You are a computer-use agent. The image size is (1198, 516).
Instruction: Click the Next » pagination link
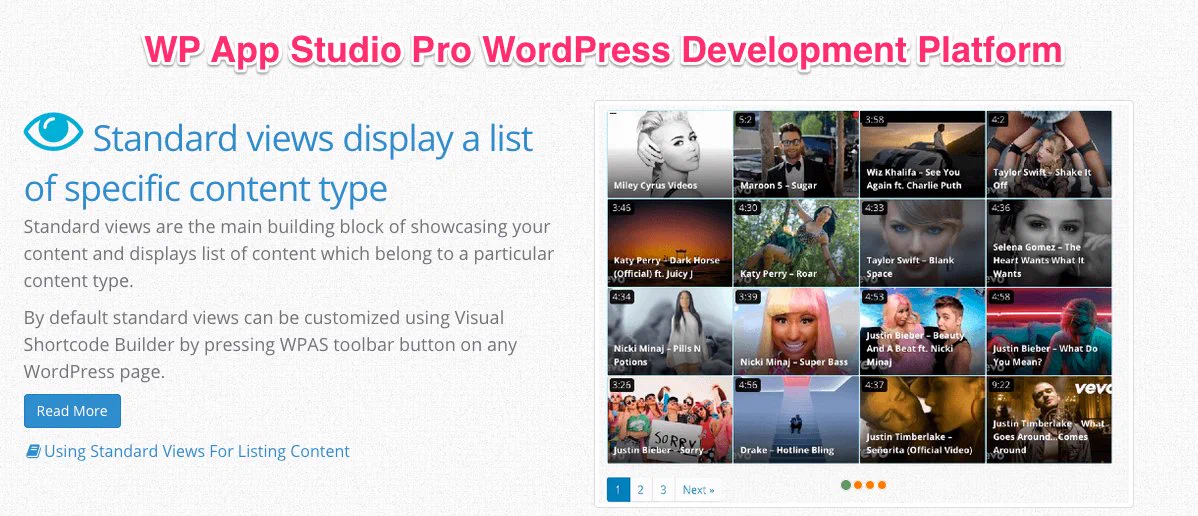(698, 490)
